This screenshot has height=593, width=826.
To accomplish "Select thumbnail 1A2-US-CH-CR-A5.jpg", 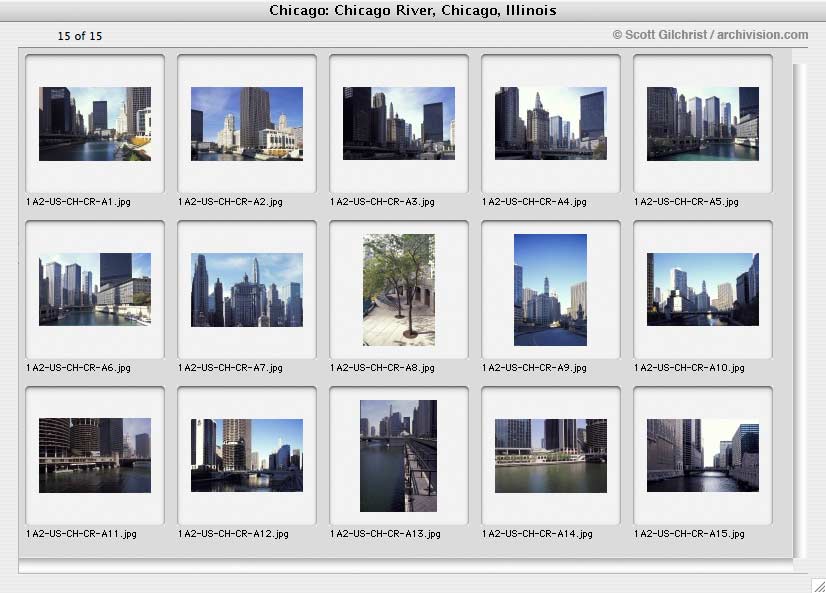I will click(x=703, y=124).
